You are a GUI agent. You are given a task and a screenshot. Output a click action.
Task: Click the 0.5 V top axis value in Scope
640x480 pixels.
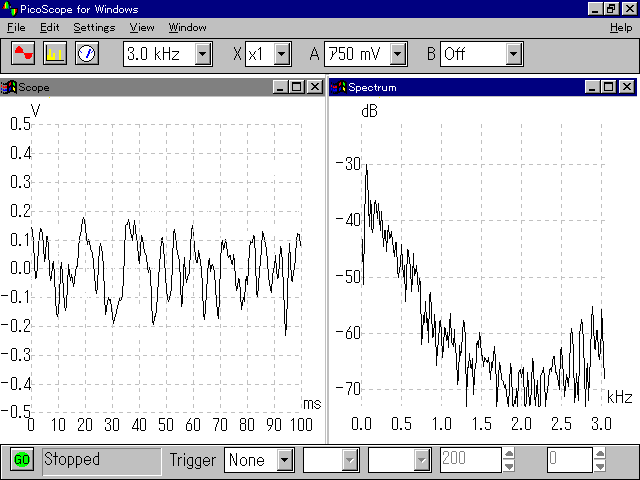point(20,124)
